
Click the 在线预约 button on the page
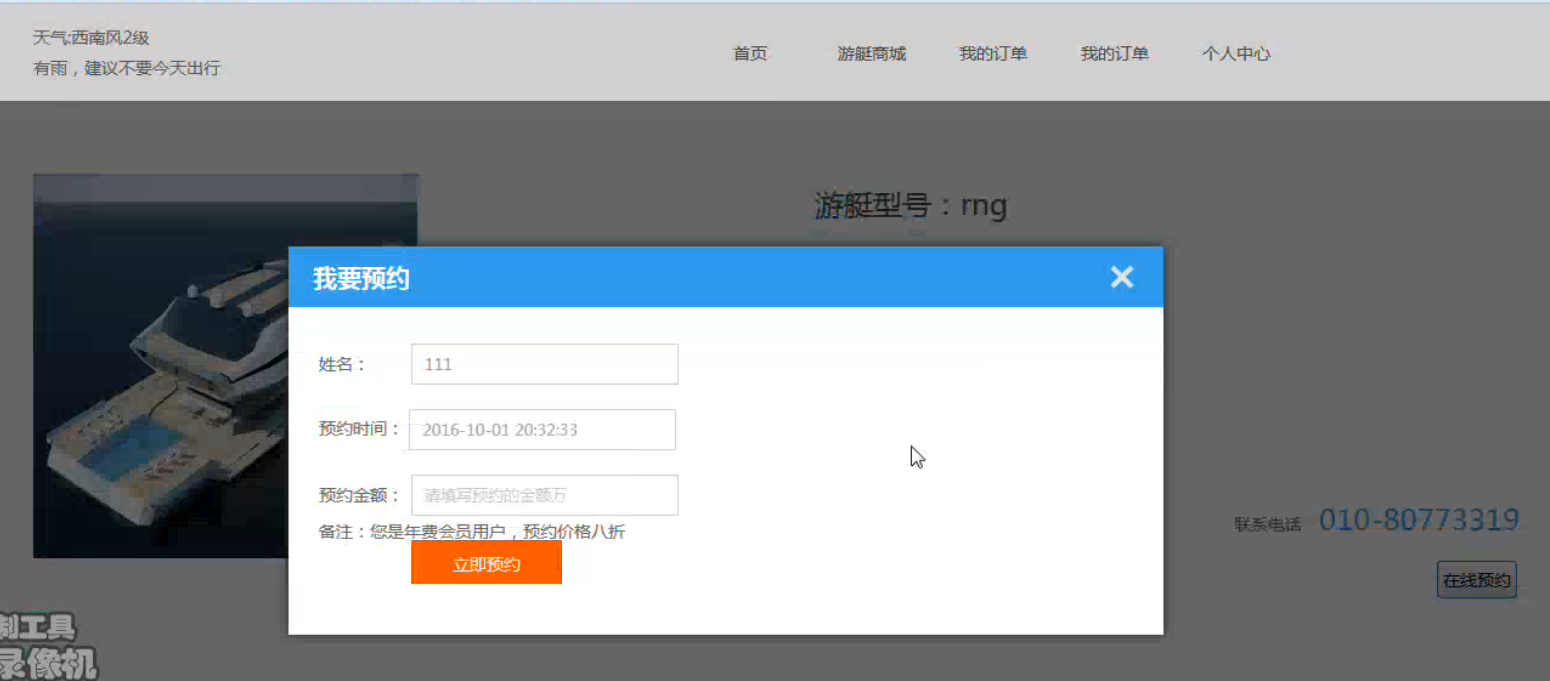[x=1477, y=580]
